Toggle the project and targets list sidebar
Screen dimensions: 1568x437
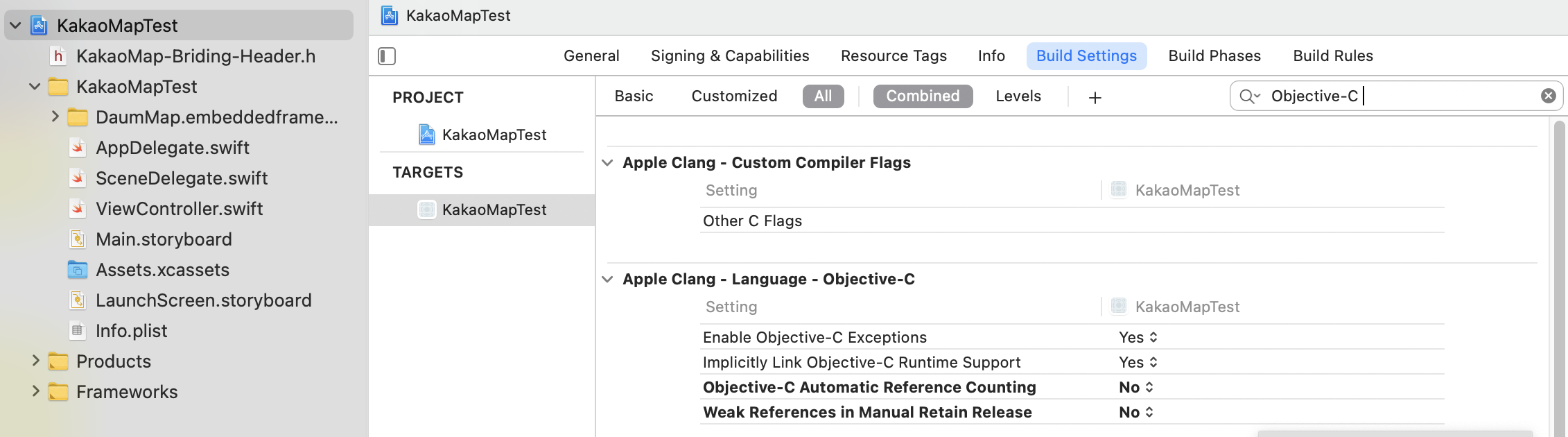point(387,56)
